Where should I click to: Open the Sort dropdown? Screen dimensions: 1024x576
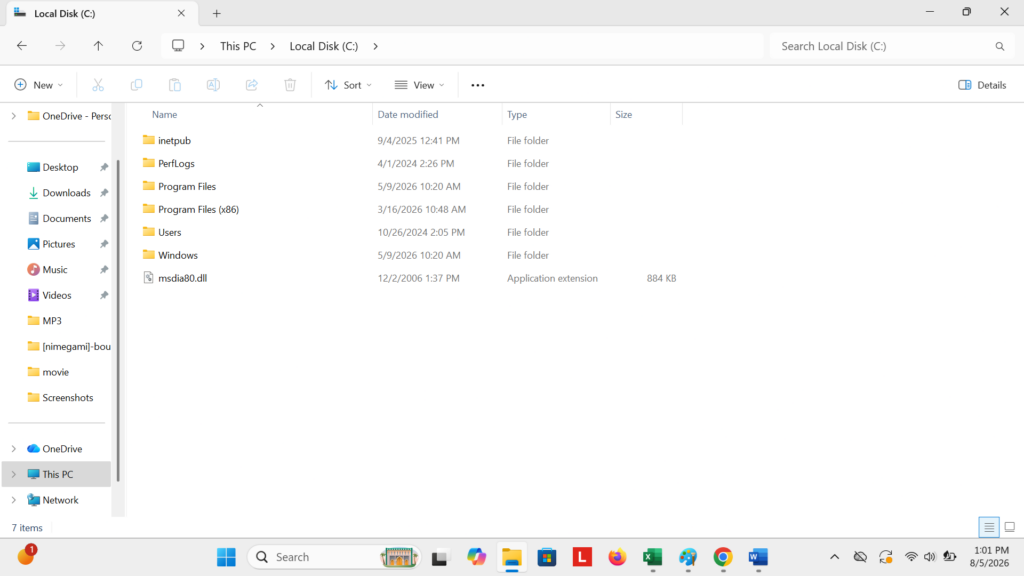(x=348, y=85)
